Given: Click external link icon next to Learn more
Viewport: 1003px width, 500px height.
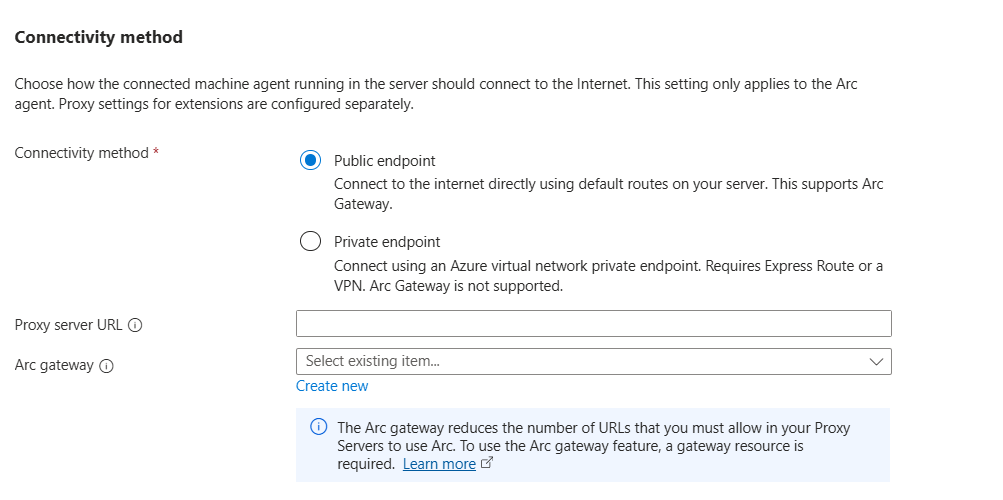Looking at the screenshot, I should 487,464.
